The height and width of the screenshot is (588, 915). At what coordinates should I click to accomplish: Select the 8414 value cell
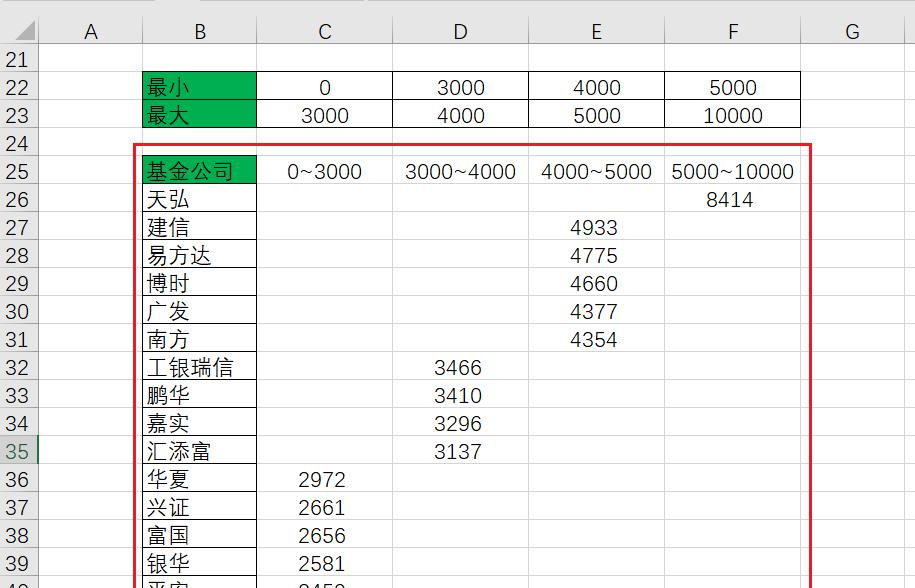click(732, 198)
